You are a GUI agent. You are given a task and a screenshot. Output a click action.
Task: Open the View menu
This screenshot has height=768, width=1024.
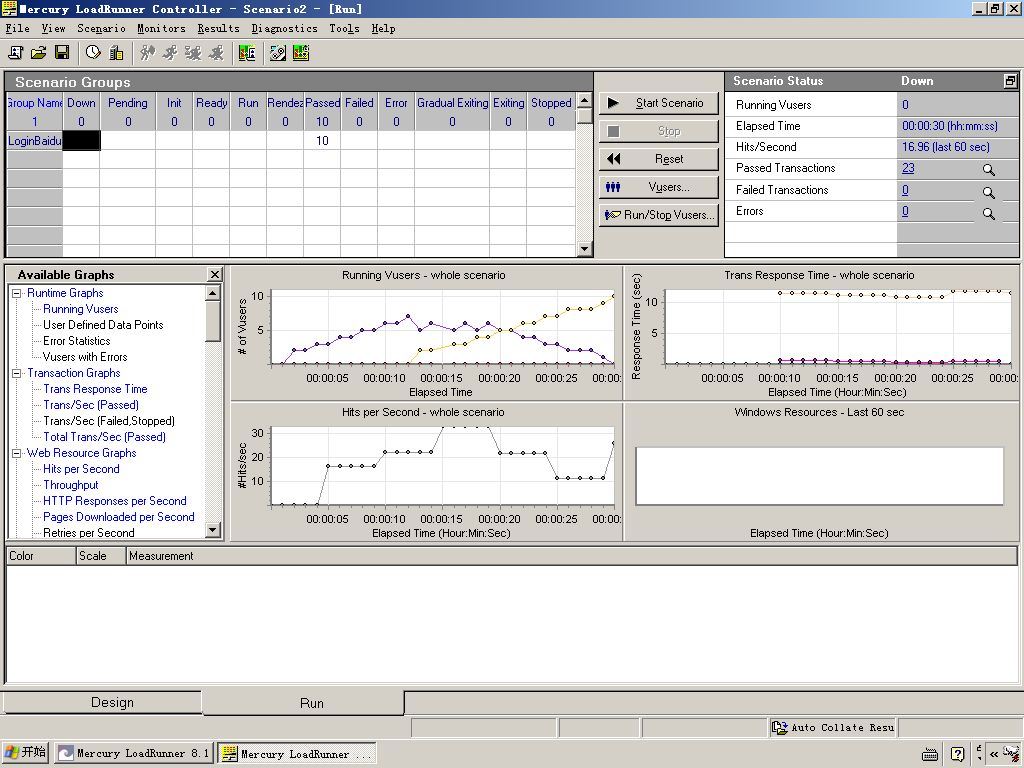tap(54, 29)
